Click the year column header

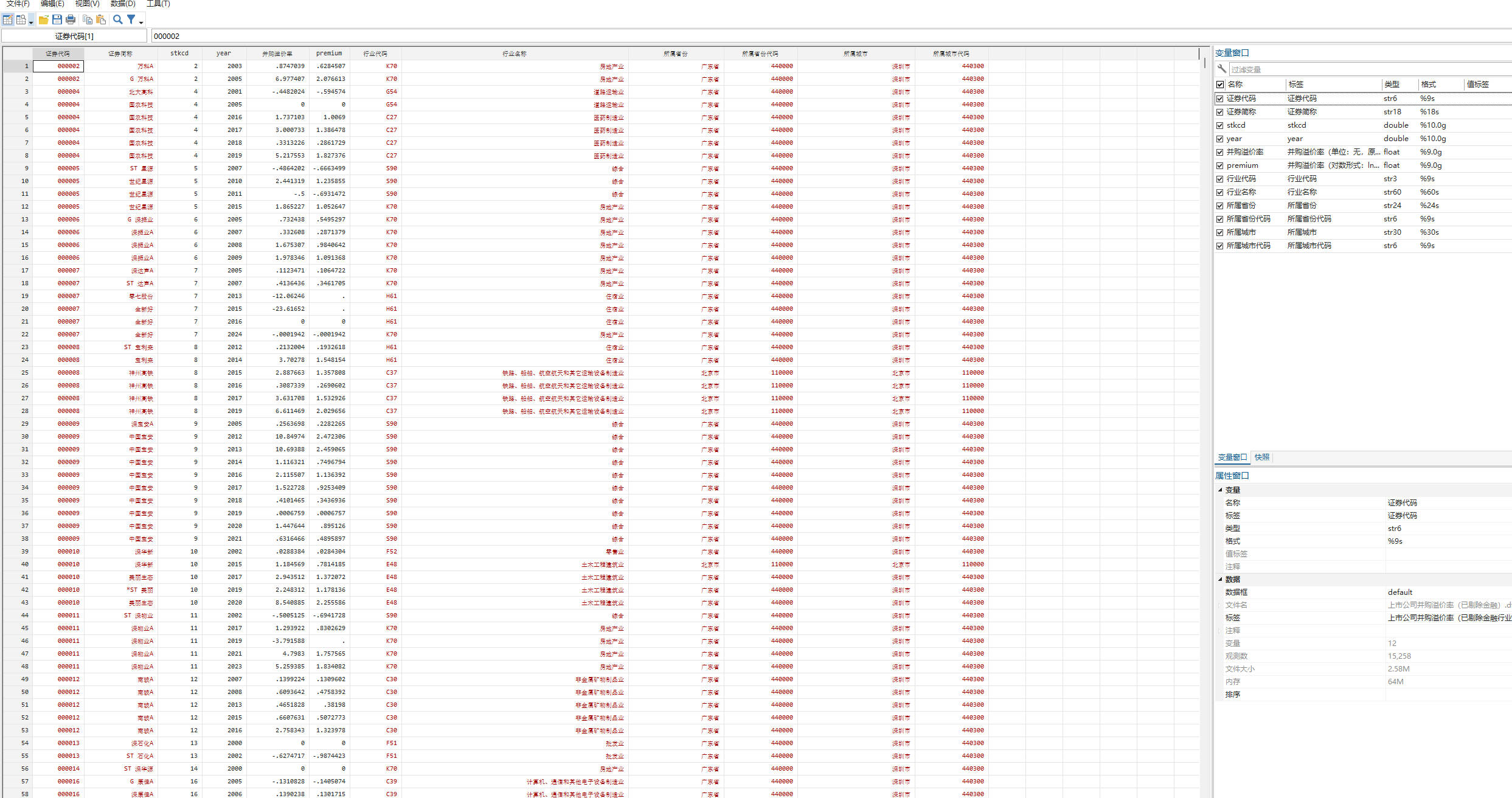[x=223, y=54]
